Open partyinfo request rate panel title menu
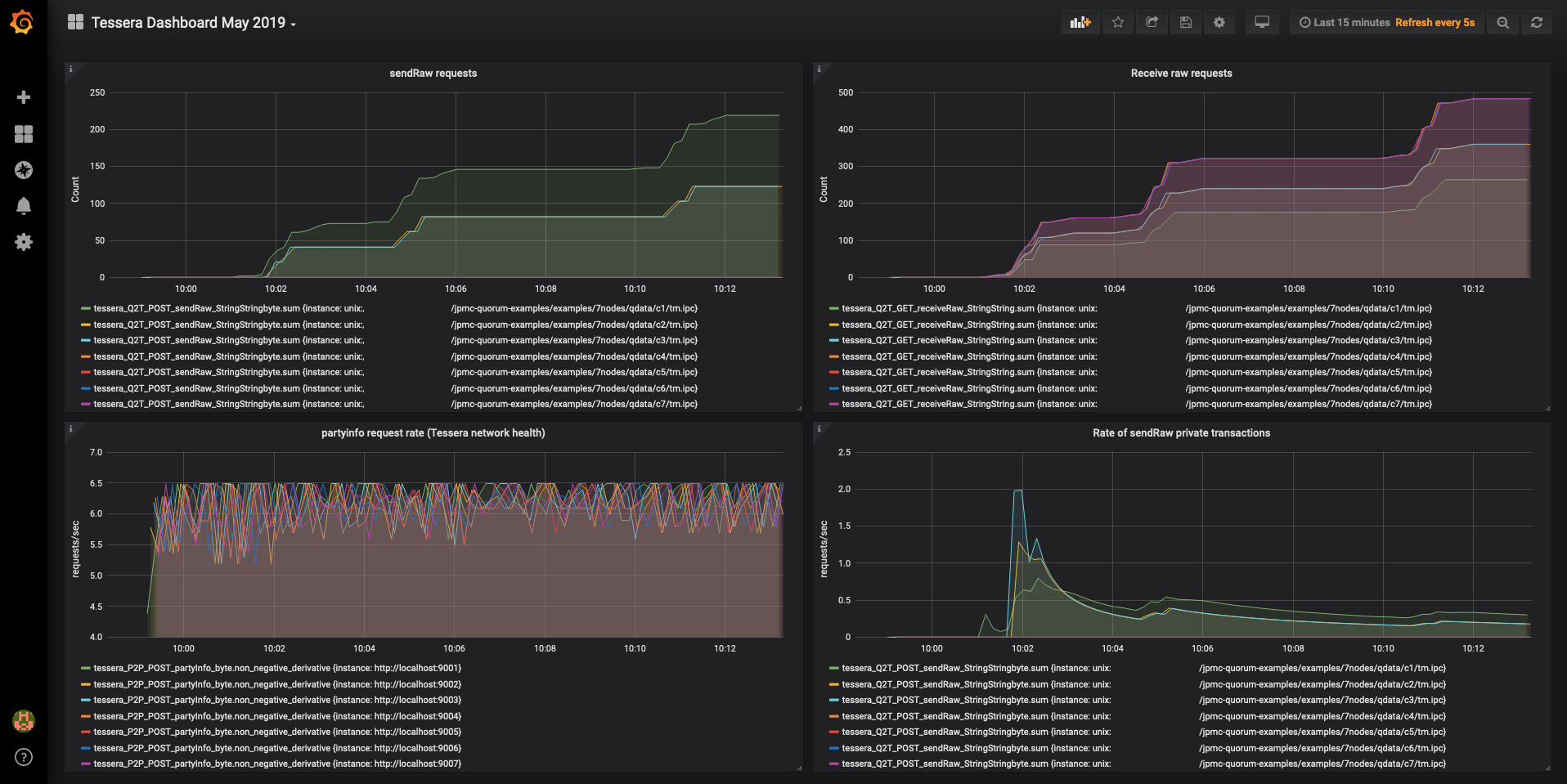The width and height of the screenshot is (1567, 784). tap(433, 433)
